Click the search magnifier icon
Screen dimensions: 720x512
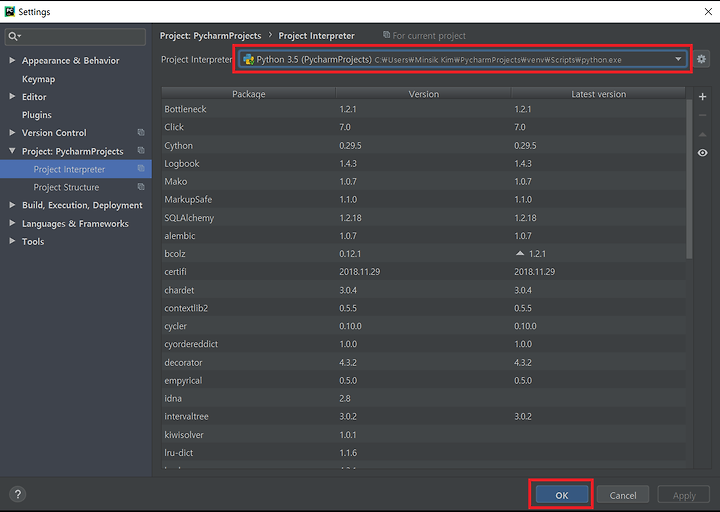coord(14,36)
